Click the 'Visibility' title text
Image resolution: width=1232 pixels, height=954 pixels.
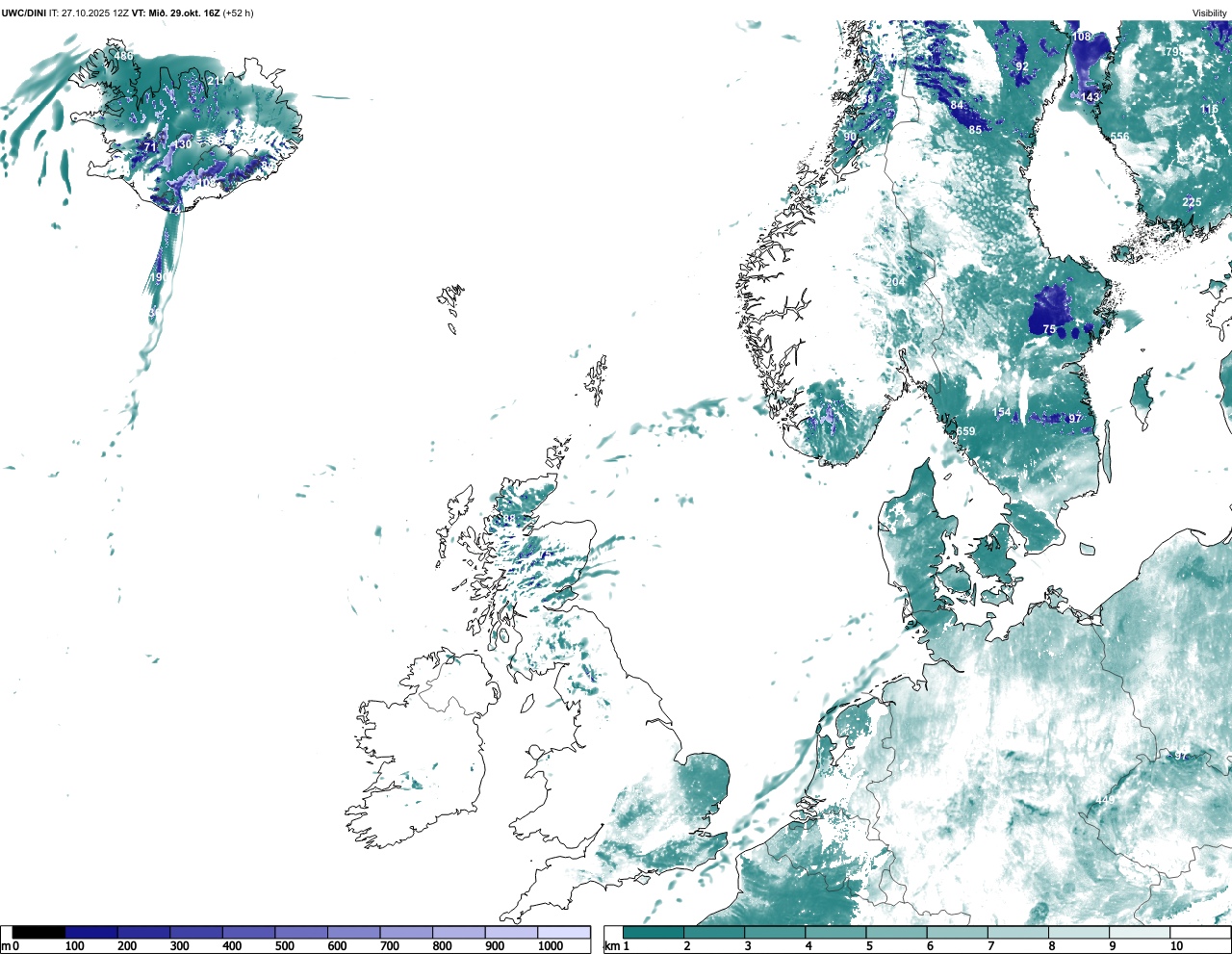pos(1210,13)
